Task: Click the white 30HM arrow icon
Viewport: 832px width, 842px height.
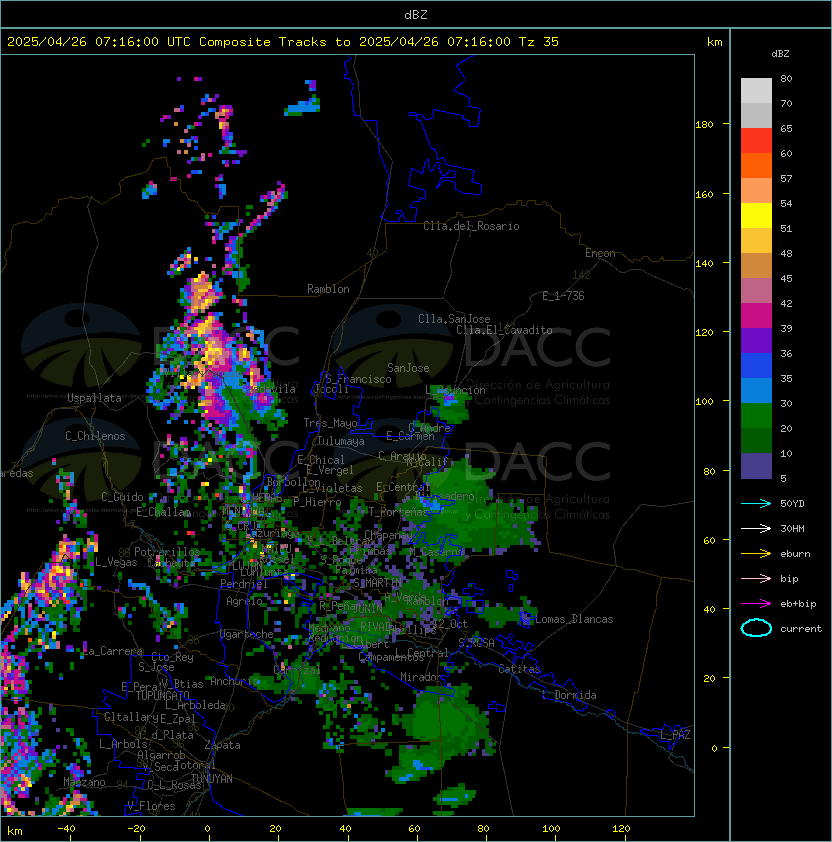Action: tap(756, 529)
